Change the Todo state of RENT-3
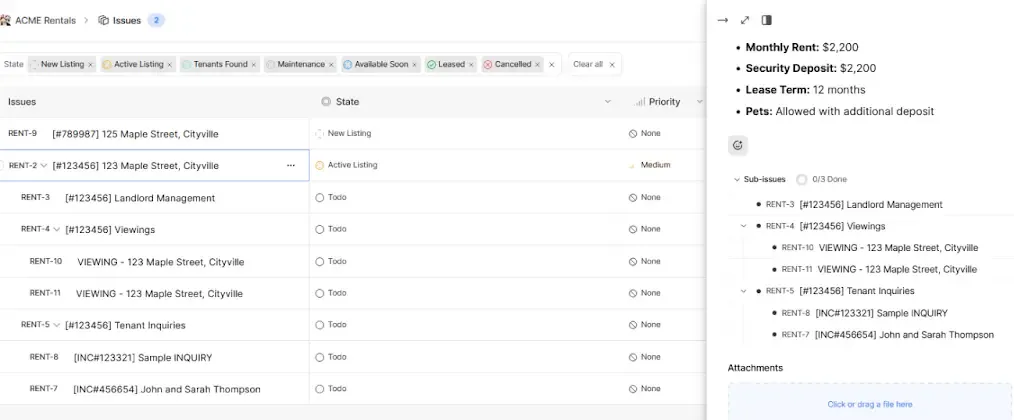 (332, 197)
